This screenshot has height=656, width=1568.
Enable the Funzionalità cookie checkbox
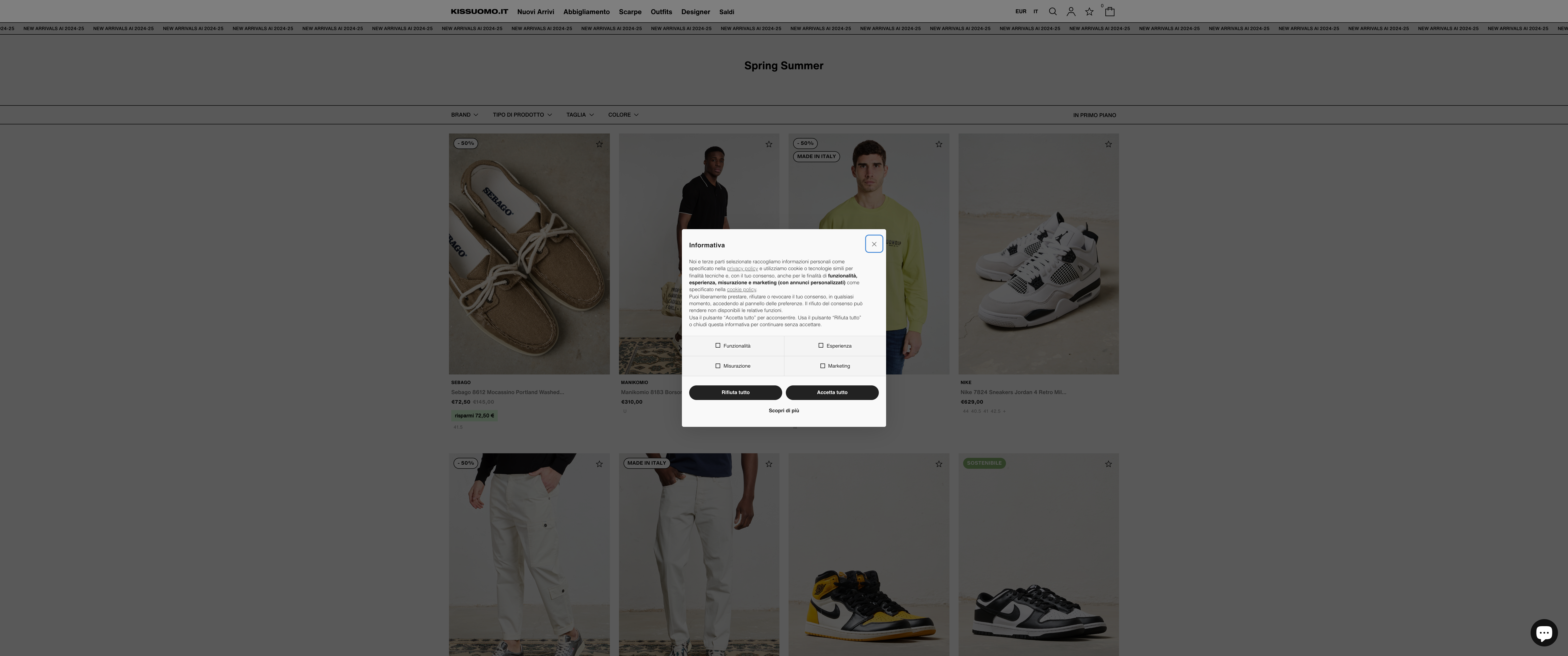click(x=718, y=346)
